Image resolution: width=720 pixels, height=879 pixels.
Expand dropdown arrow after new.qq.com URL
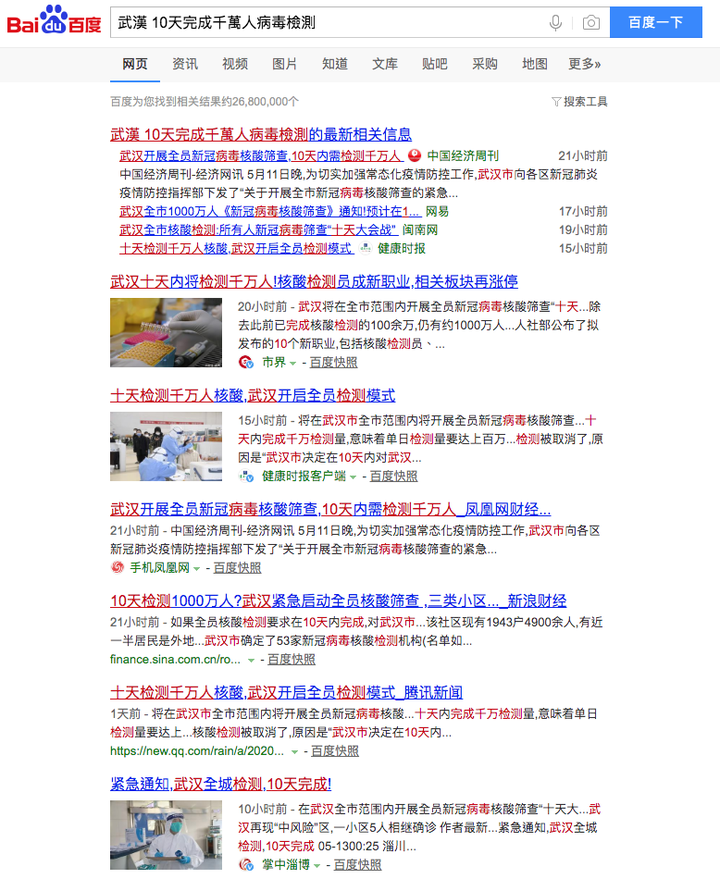(x=294, y=752)
